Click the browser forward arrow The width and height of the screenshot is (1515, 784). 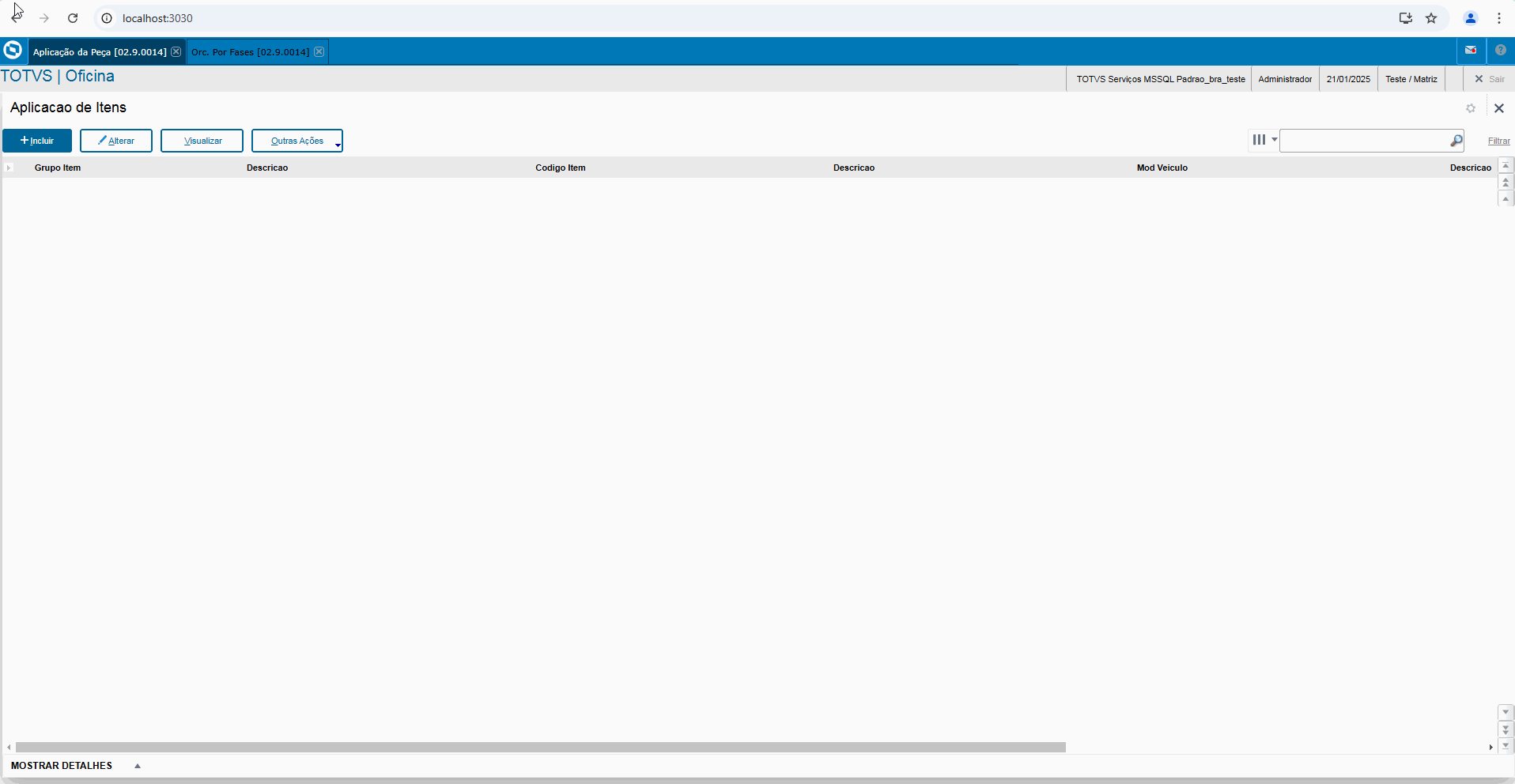pyautogui.click(x=44, y=18)
